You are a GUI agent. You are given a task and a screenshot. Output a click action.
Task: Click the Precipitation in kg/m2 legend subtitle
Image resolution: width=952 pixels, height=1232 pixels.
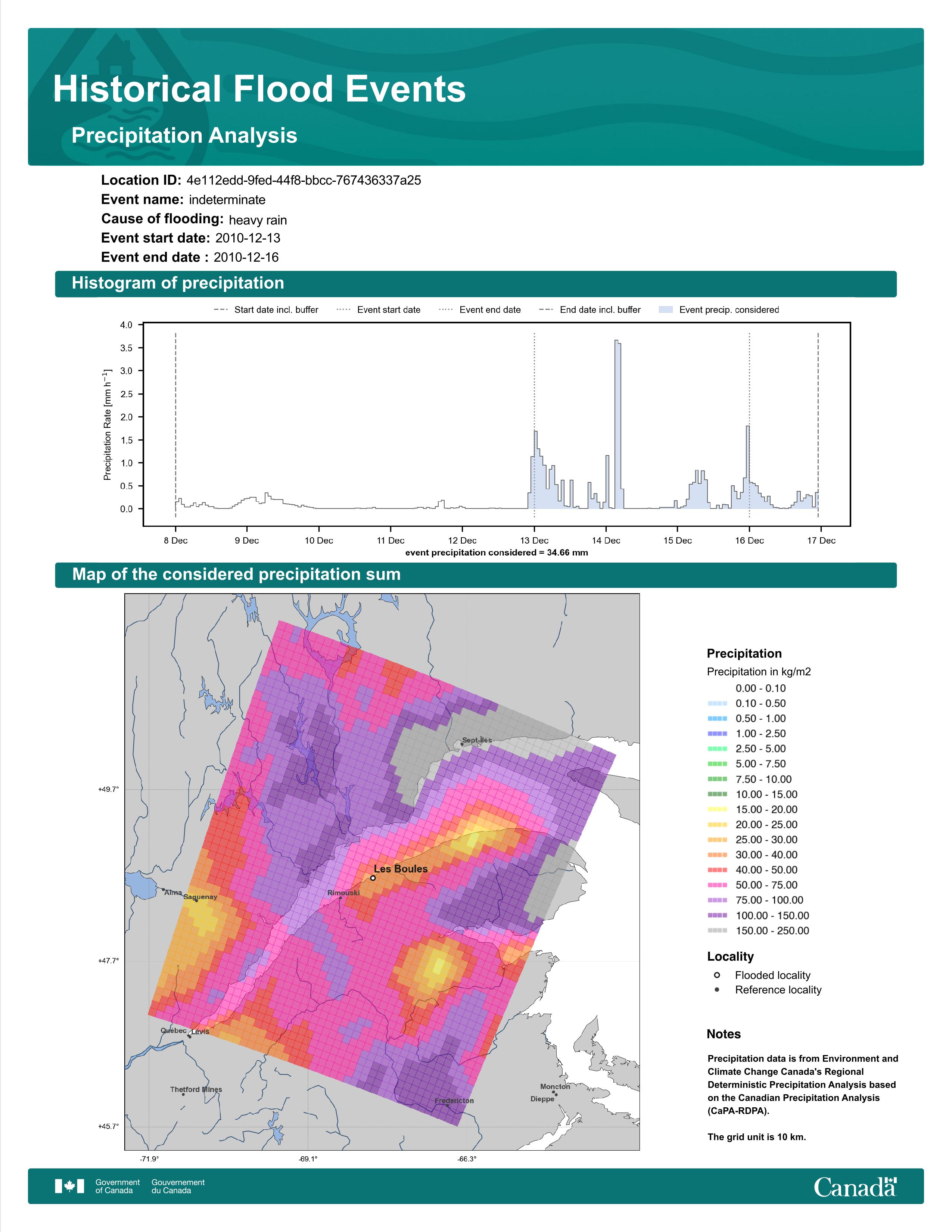pyautogui.click(x=759, y=672)
